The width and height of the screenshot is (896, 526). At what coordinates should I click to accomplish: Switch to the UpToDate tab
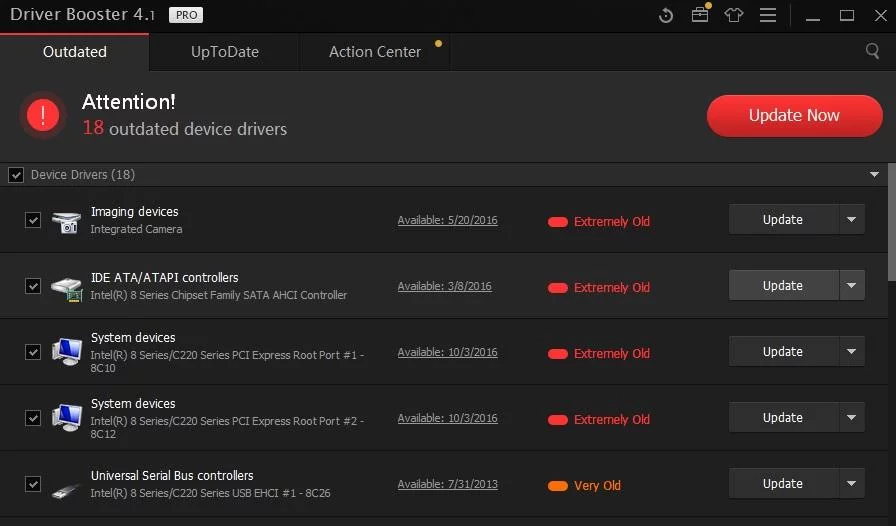point(224,52)
